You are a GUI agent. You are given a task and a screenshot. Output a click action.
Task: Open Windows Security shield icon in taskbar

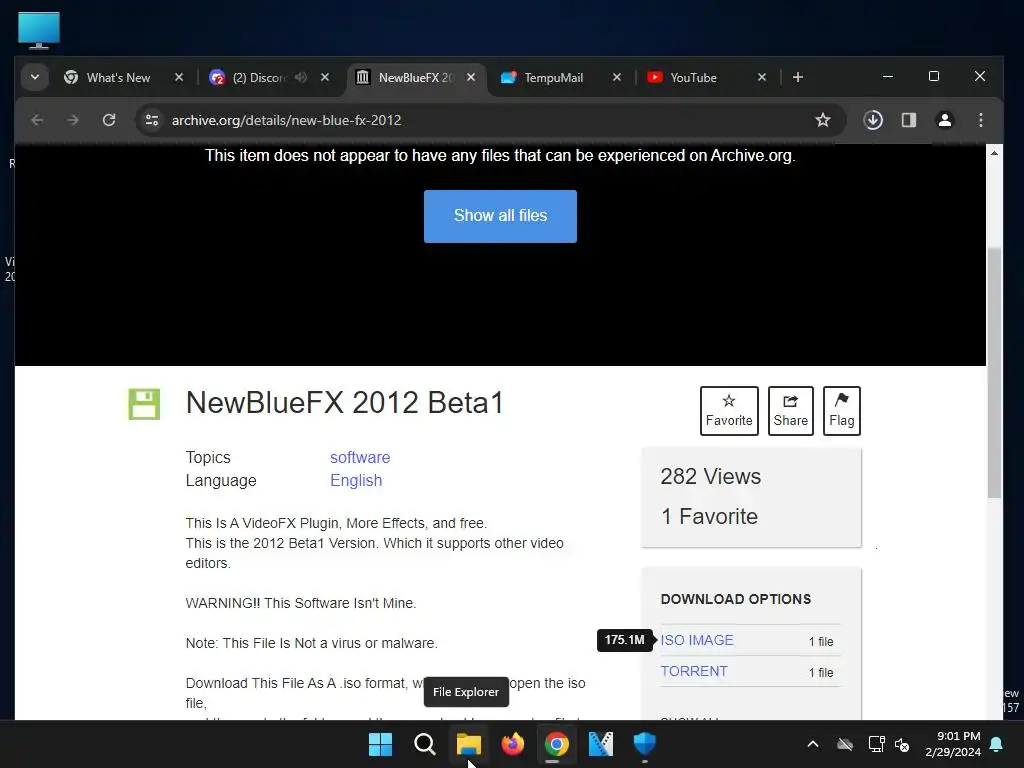click(645, 744)
